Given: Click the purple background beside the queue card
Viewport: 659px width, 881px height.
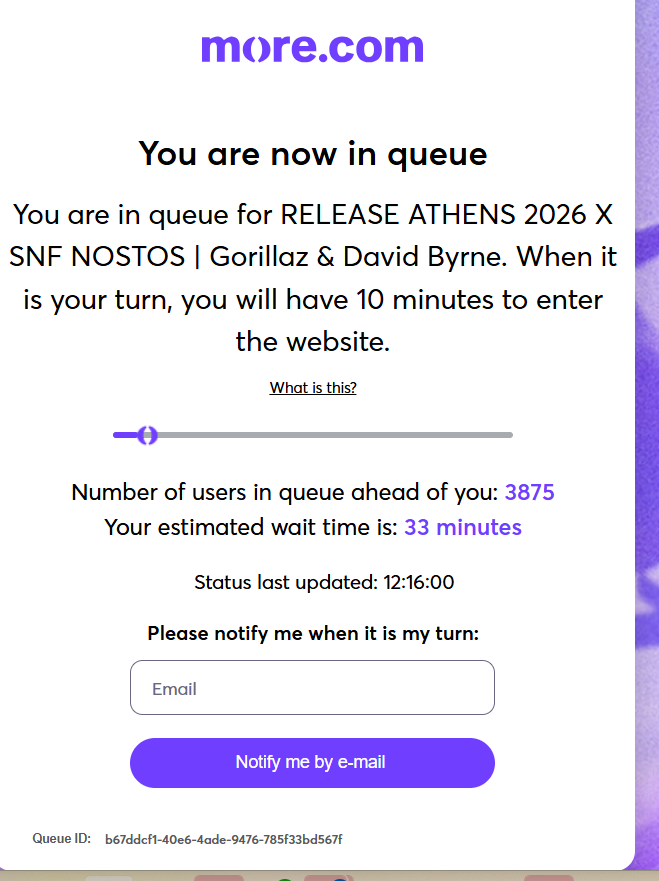Looking at the screenshot, I should tap(647, 400).
